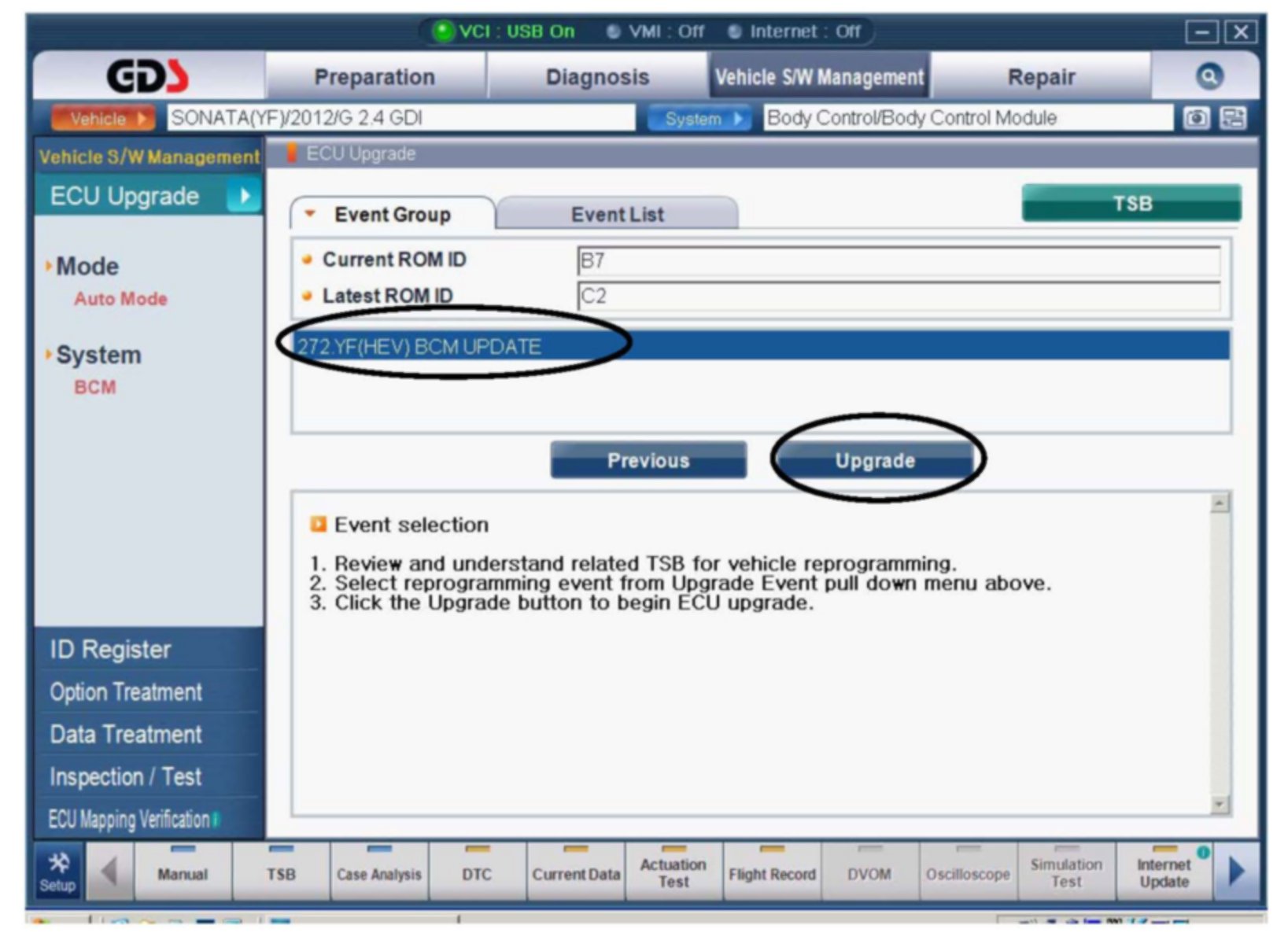Open the green TSB button
Screen dimensions: 1288x951
(x=1131, y=204)
